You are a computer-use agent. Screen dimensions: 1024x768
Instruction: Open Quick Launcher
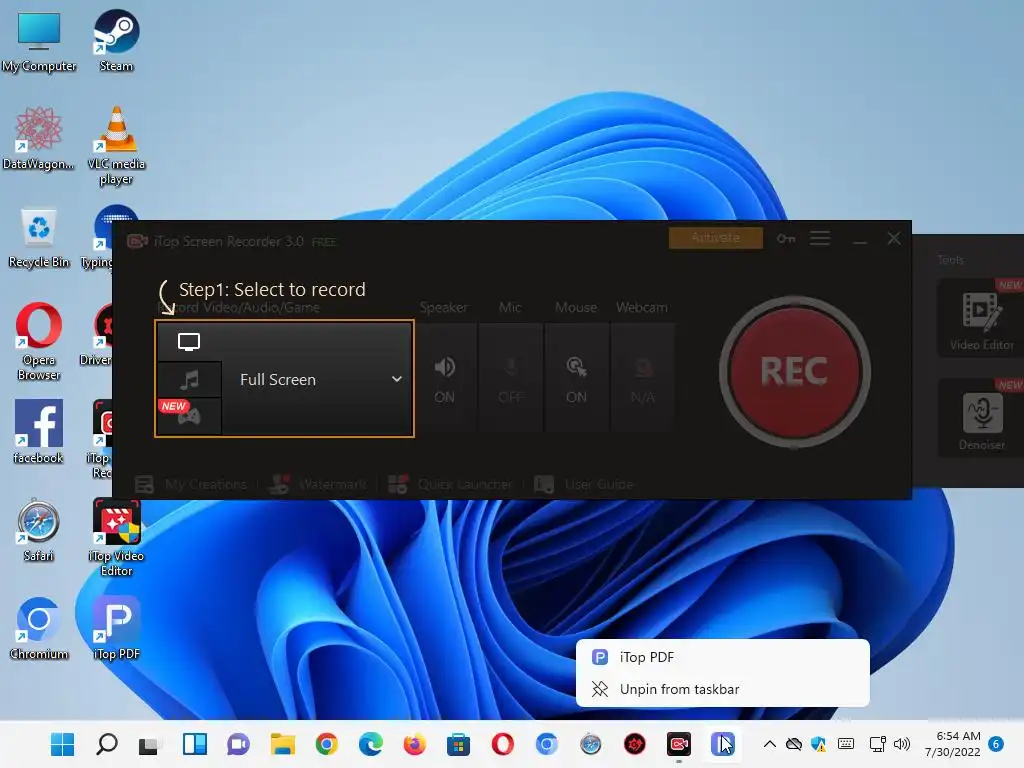pos(450,485)
